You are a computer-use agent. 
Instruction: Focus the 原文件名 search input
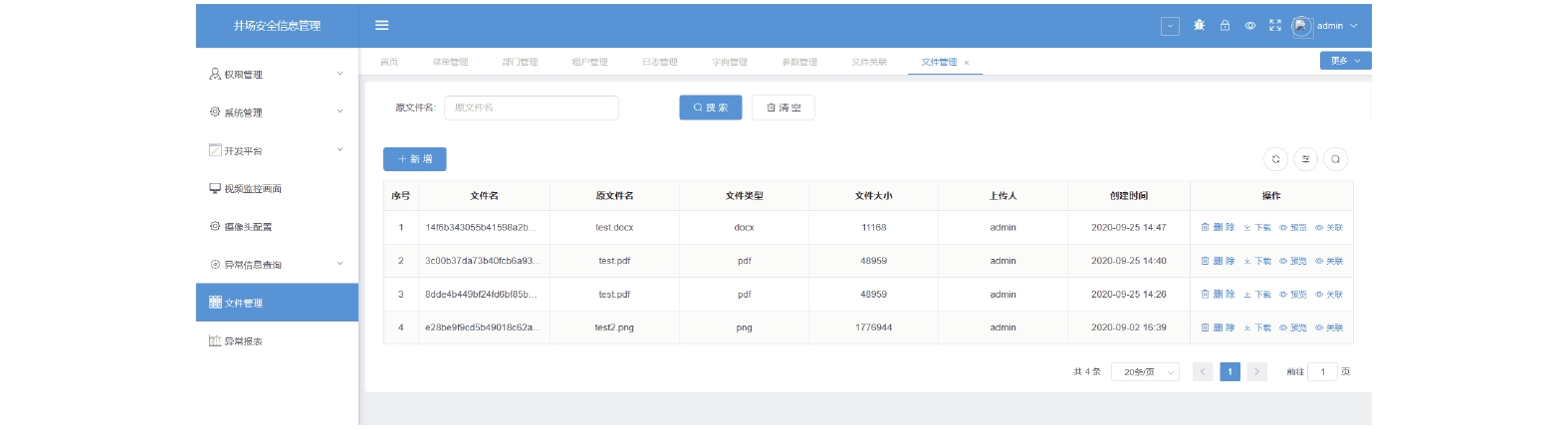[x=531, y=107]
